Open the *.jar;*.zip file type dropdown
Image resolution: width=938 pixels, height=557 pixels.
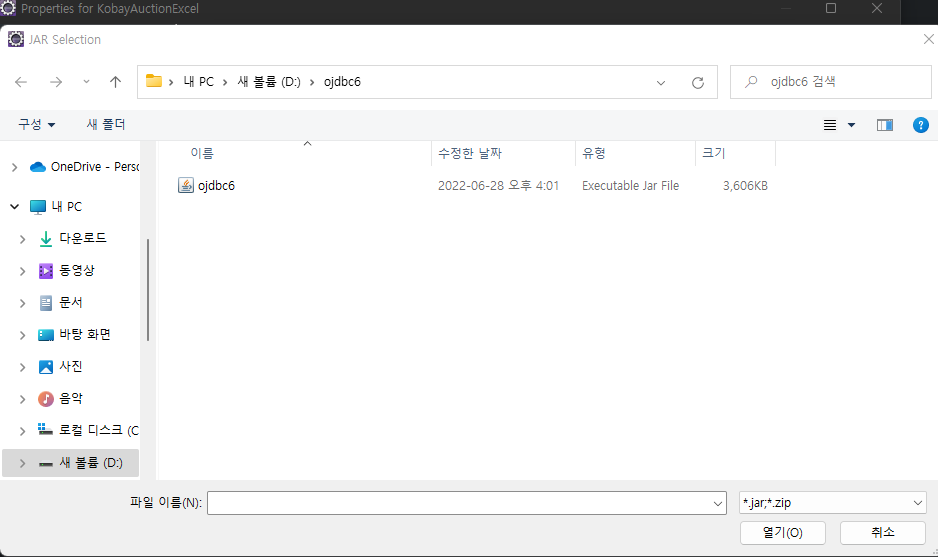point(833,503)
